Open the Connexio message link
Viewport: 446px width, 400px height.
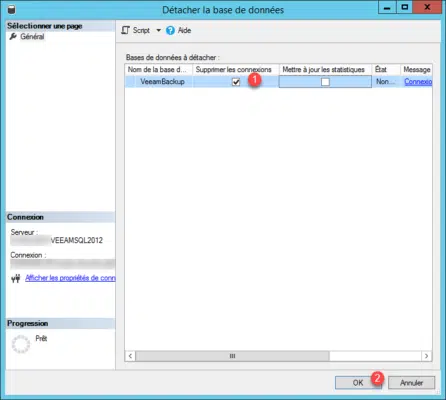(x=418, y=81)
